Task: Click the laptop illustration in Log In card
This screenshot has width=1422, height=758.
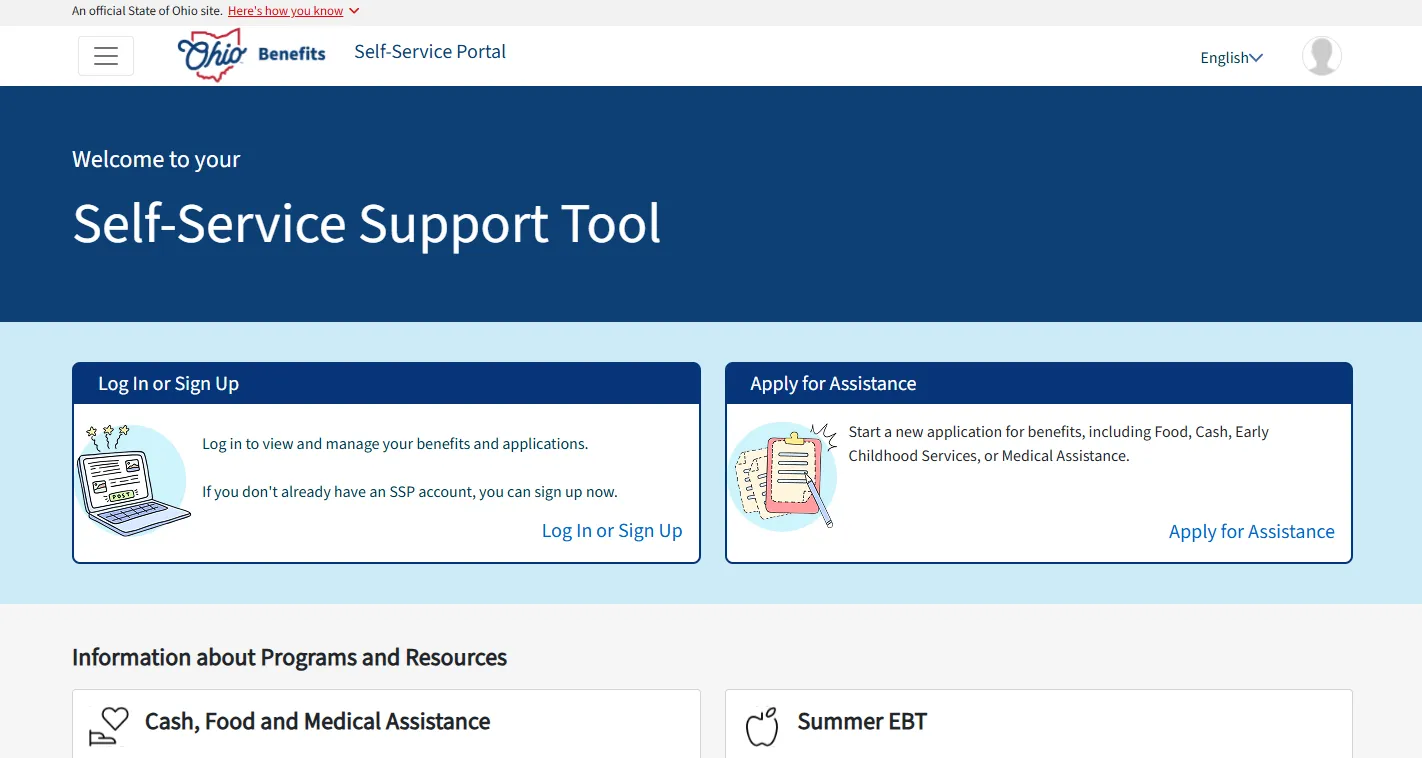Action: point(133,481)
